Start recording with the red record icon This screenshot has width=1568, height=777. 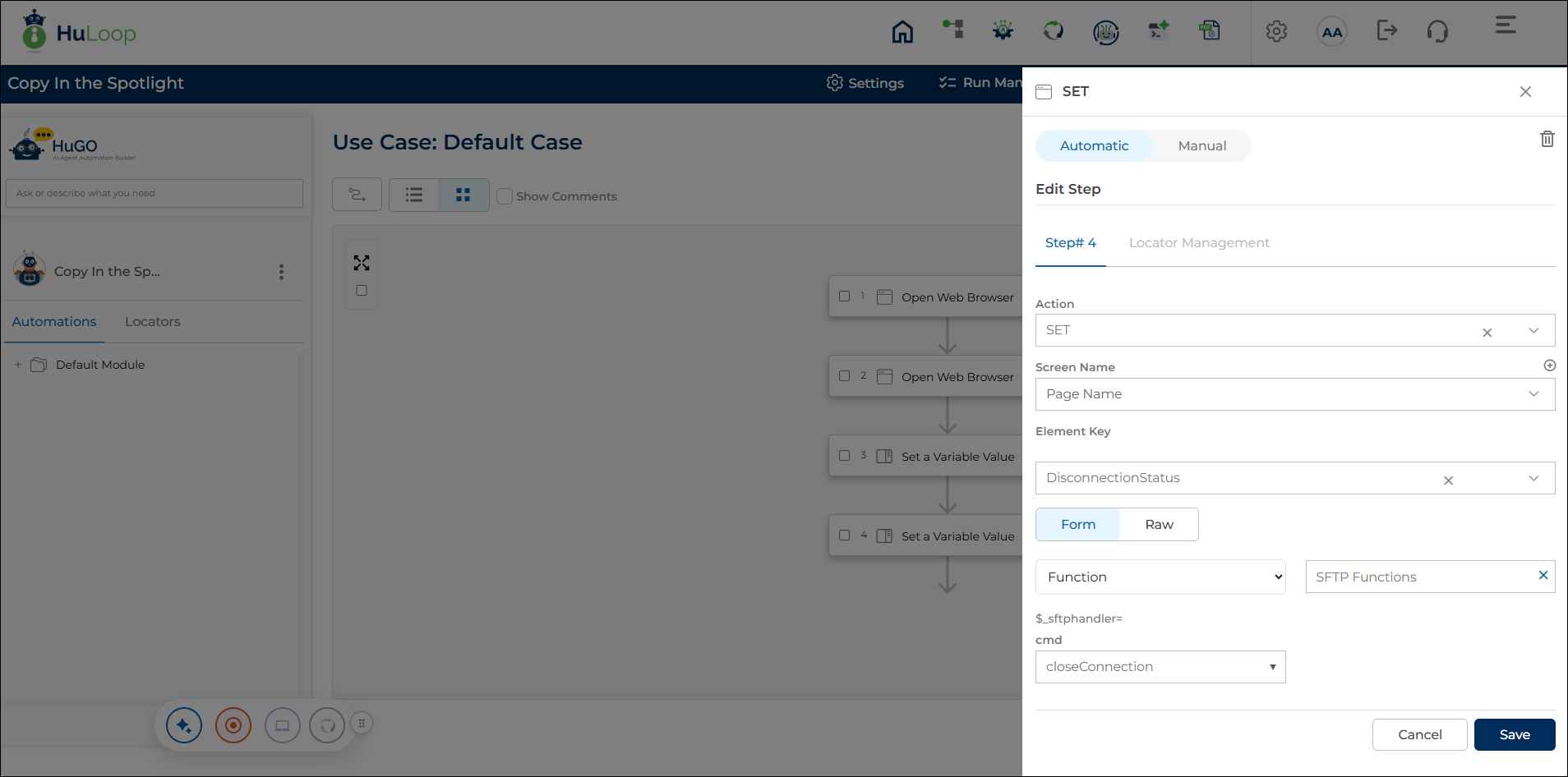(233, 725)
